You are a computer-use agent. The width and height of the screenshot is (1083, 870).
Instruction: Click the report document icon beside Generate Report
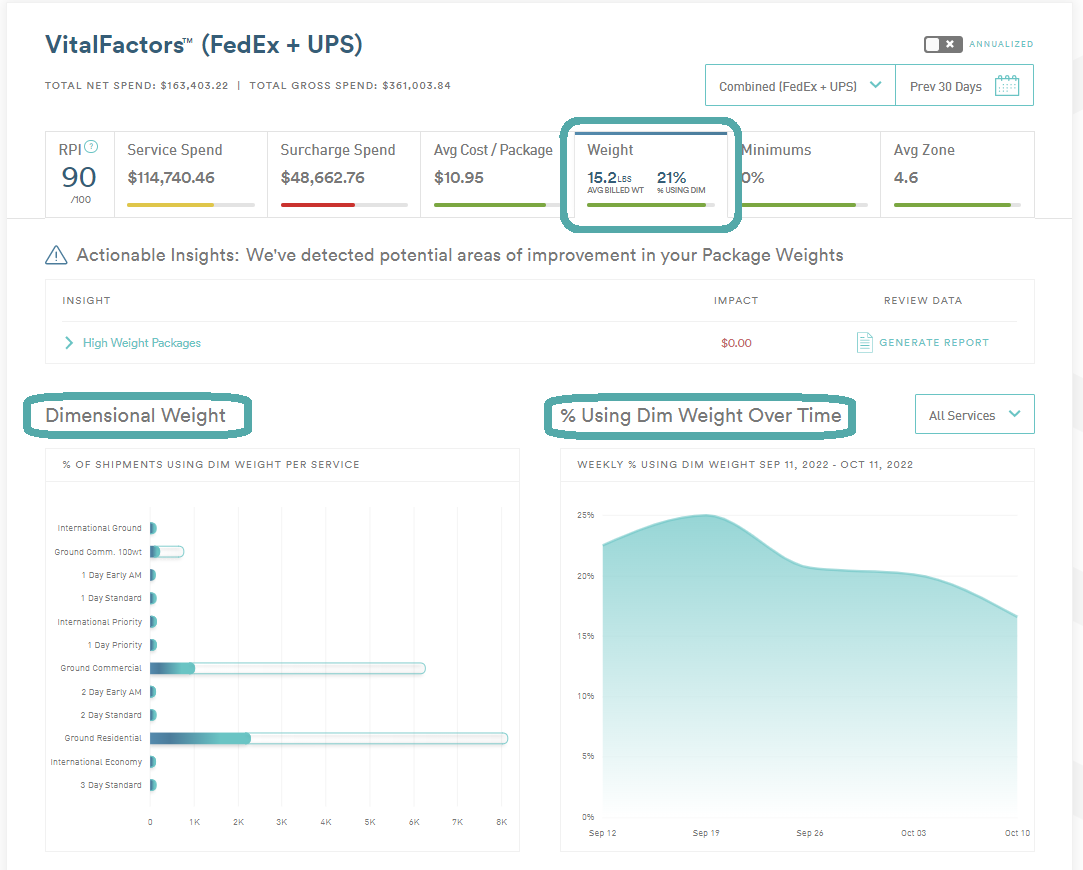click(864, 342)
